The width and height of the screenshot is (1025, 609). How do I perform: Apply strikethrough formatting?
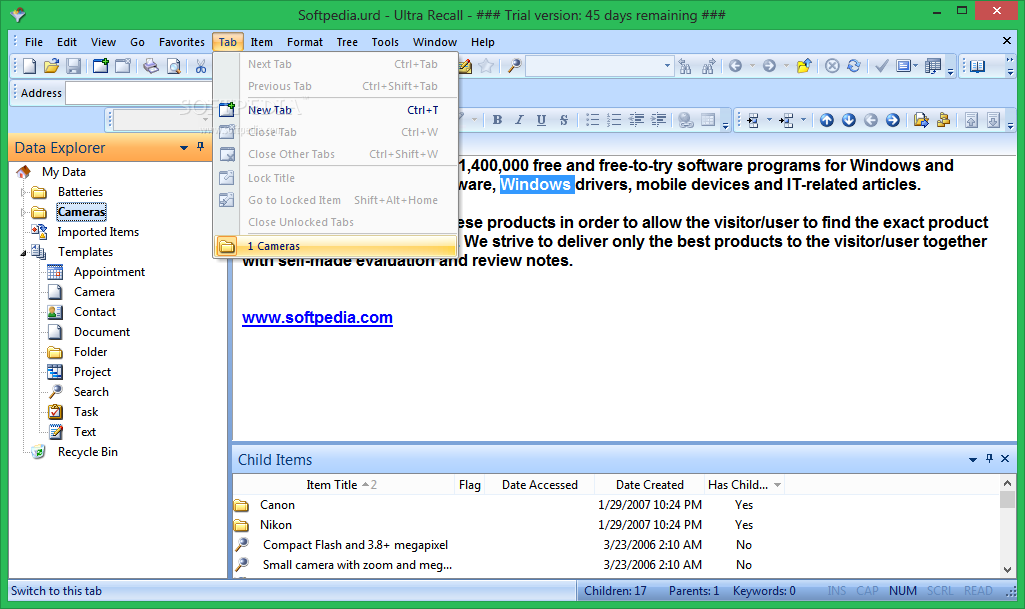563,120
